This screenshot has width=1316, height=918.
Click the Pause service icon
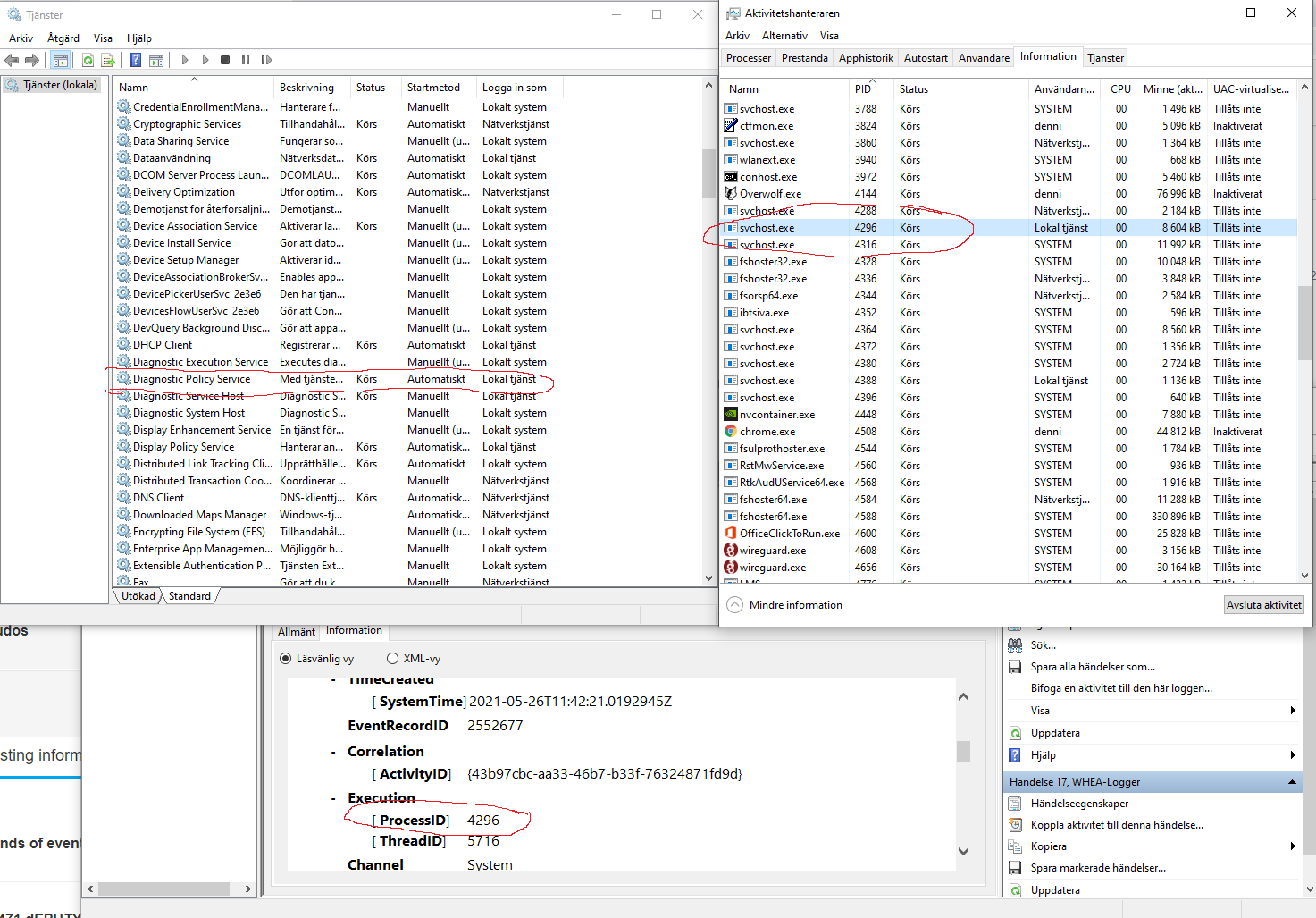pyautogui.click(x=246, y=60)
